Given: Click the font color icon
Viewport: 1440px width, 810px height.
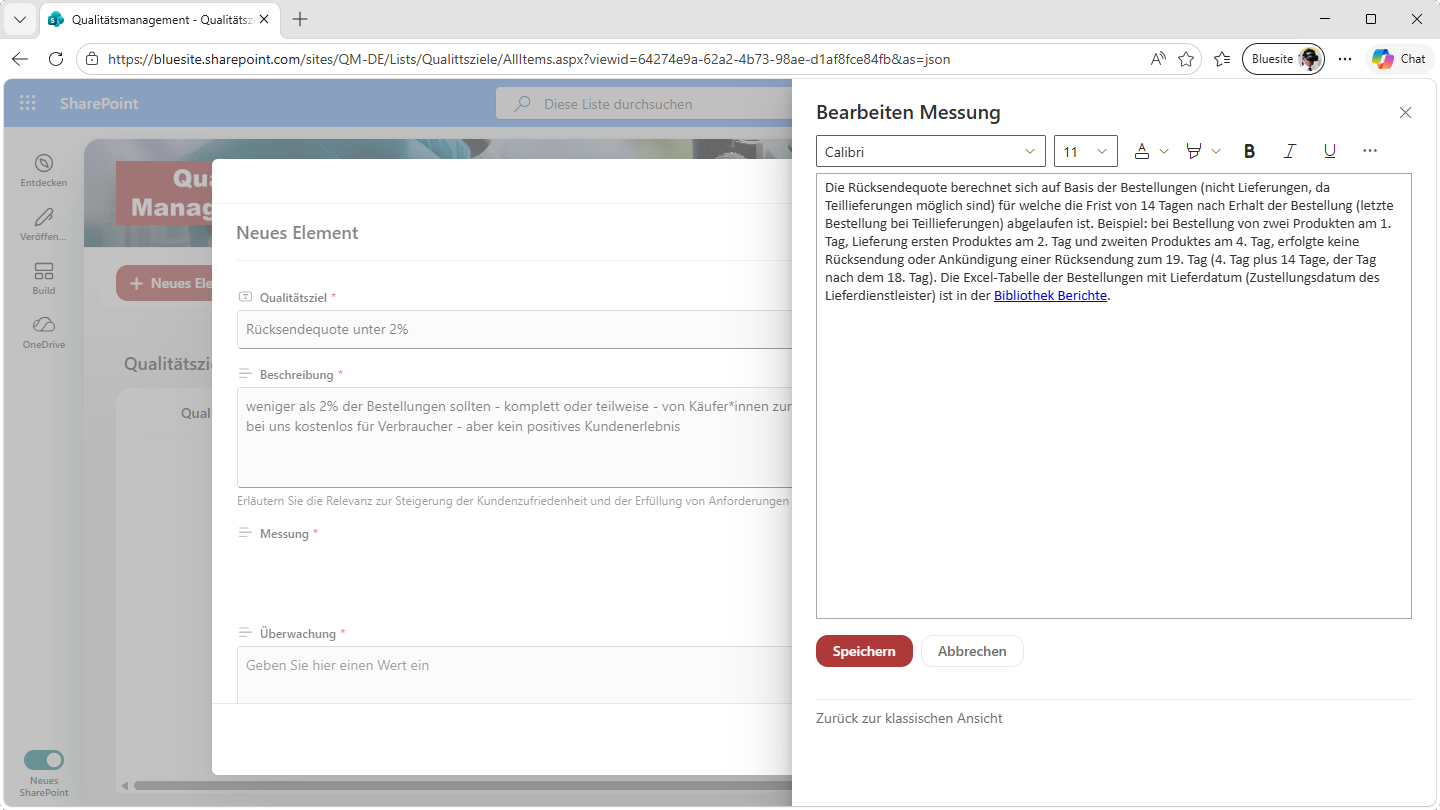Looking at the screenshot, I should coord(1142,151).
